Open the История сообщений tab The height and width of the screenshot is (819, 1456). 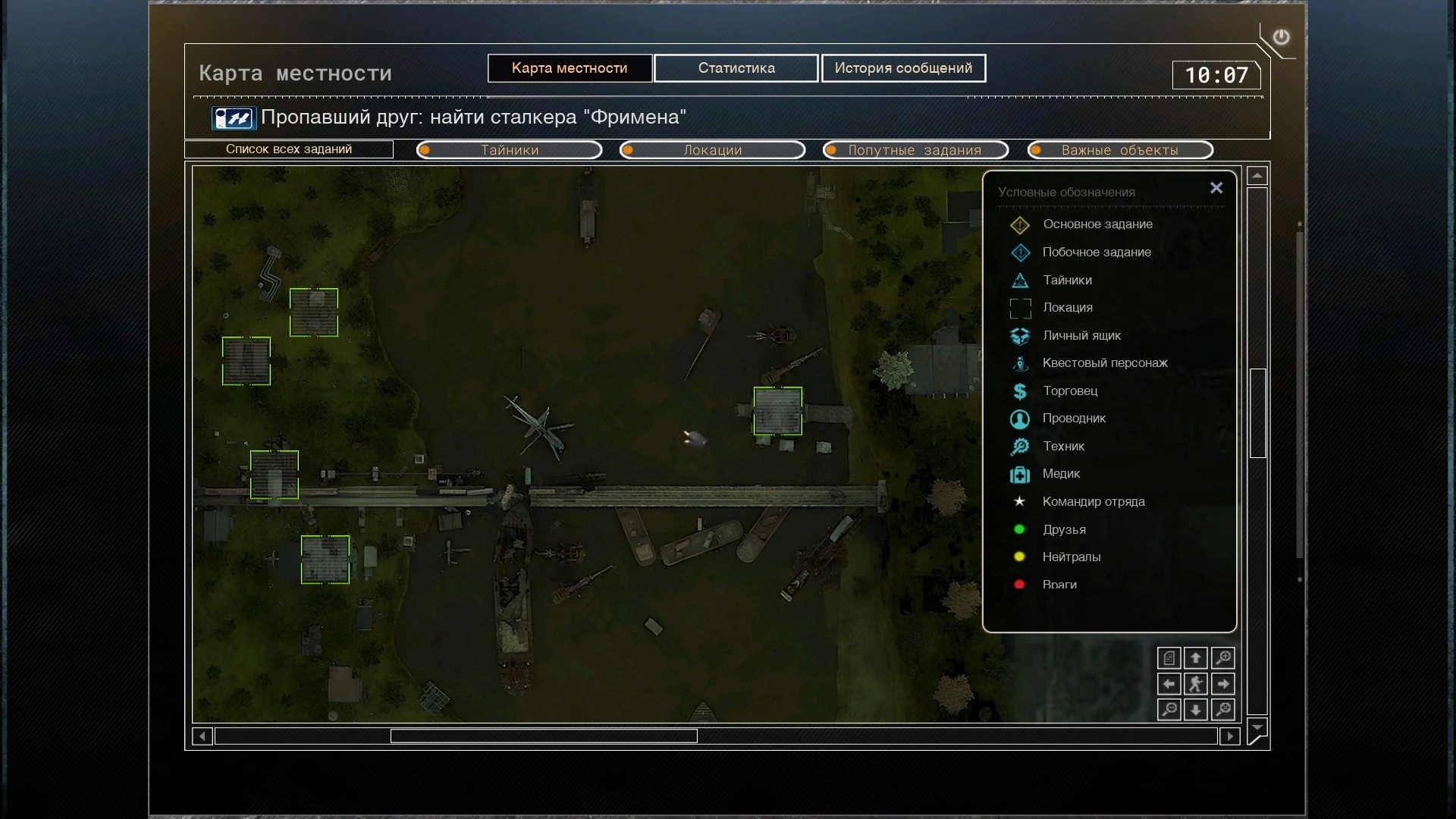click(903, 68)
